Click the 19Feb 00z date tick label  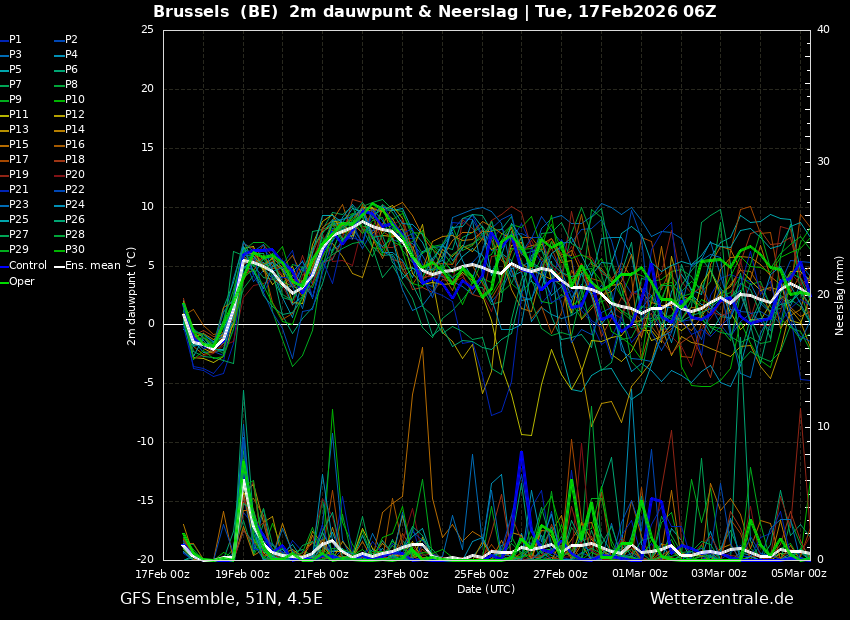tap(242, 574)
